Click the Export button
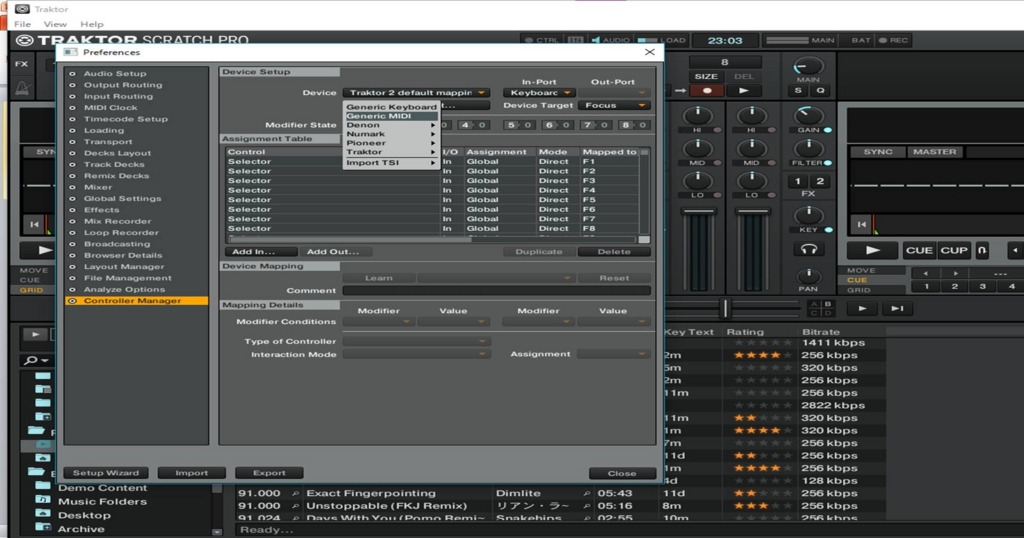 pos(269,473)
